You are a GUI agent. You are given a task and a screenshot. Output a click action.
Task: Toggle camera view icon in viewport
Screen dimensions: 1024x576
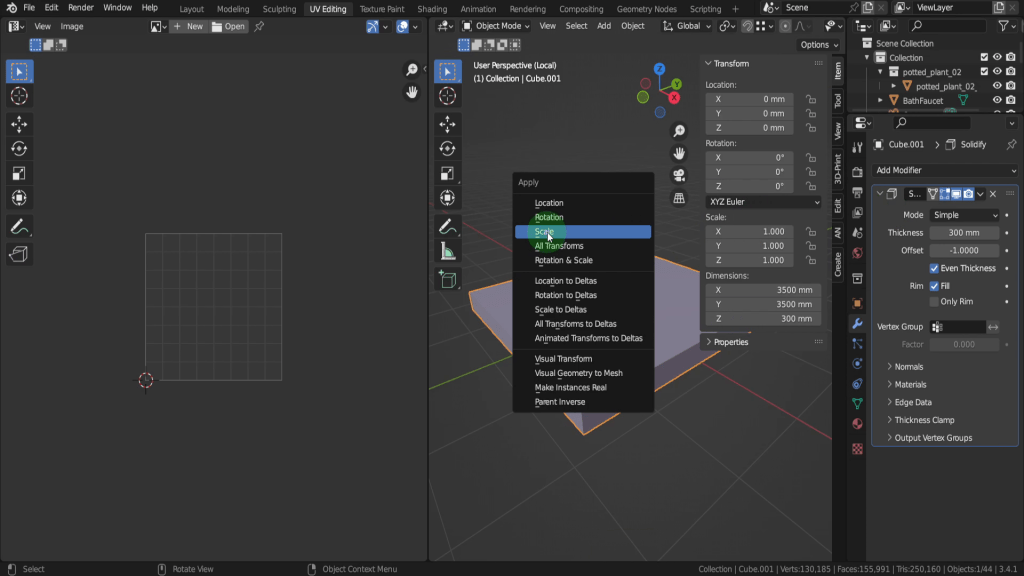click(x=679, y=175)
